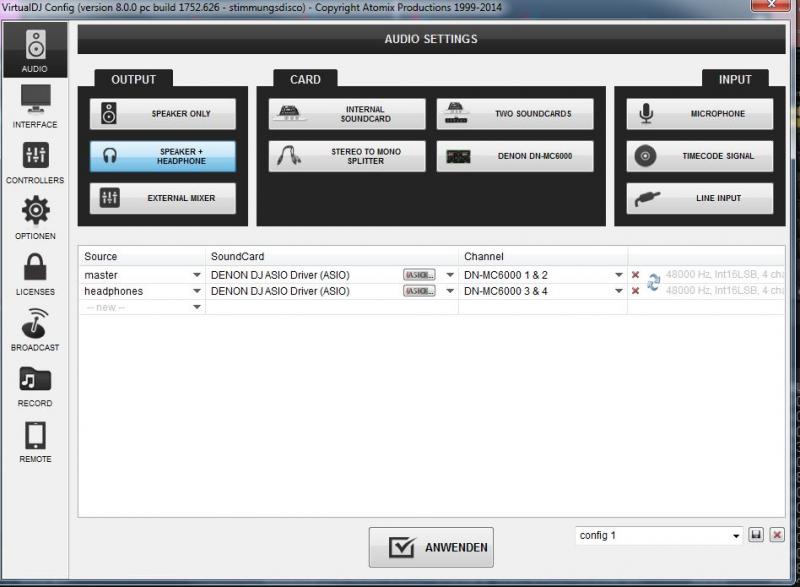The image size is (800, 587).
Task: Select Speaker Only output
Action: click(163, 114)
